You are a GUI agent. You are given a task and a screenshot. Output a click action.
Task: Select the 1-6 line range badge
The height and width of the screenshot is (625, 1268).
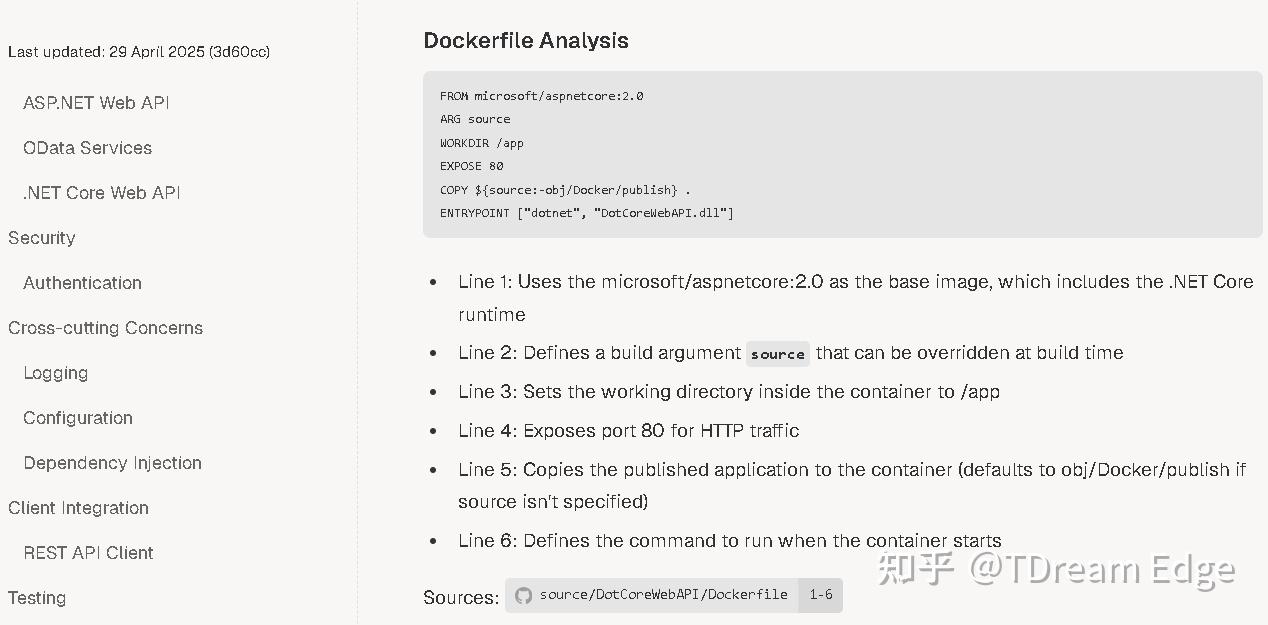[x=820, y=594]
